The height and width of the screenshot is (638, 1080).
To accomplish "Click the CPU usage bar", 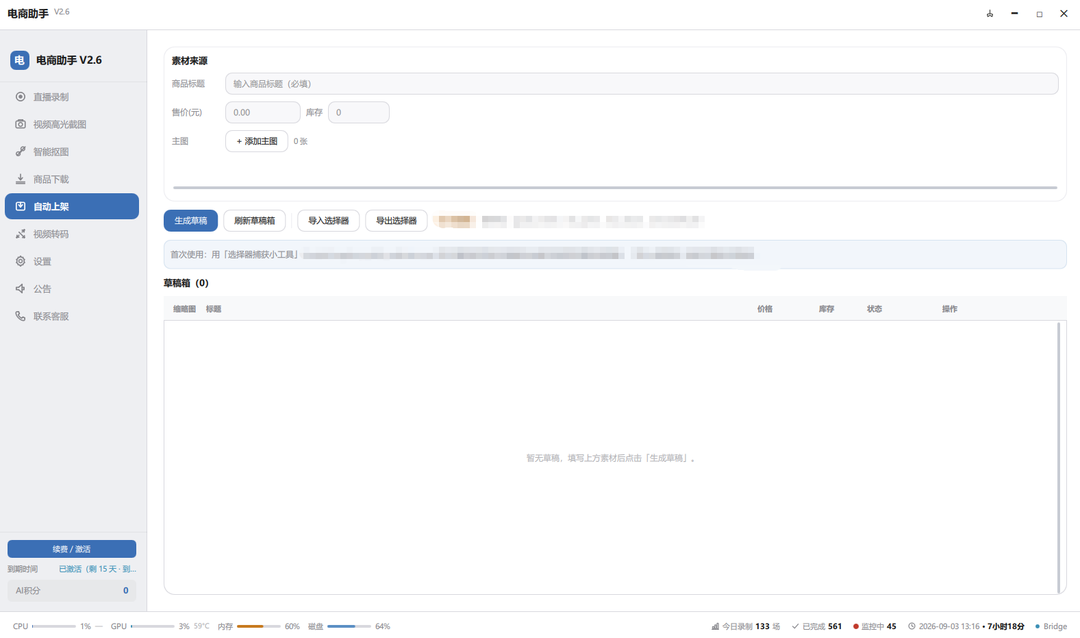I will [x=54, y=626].
